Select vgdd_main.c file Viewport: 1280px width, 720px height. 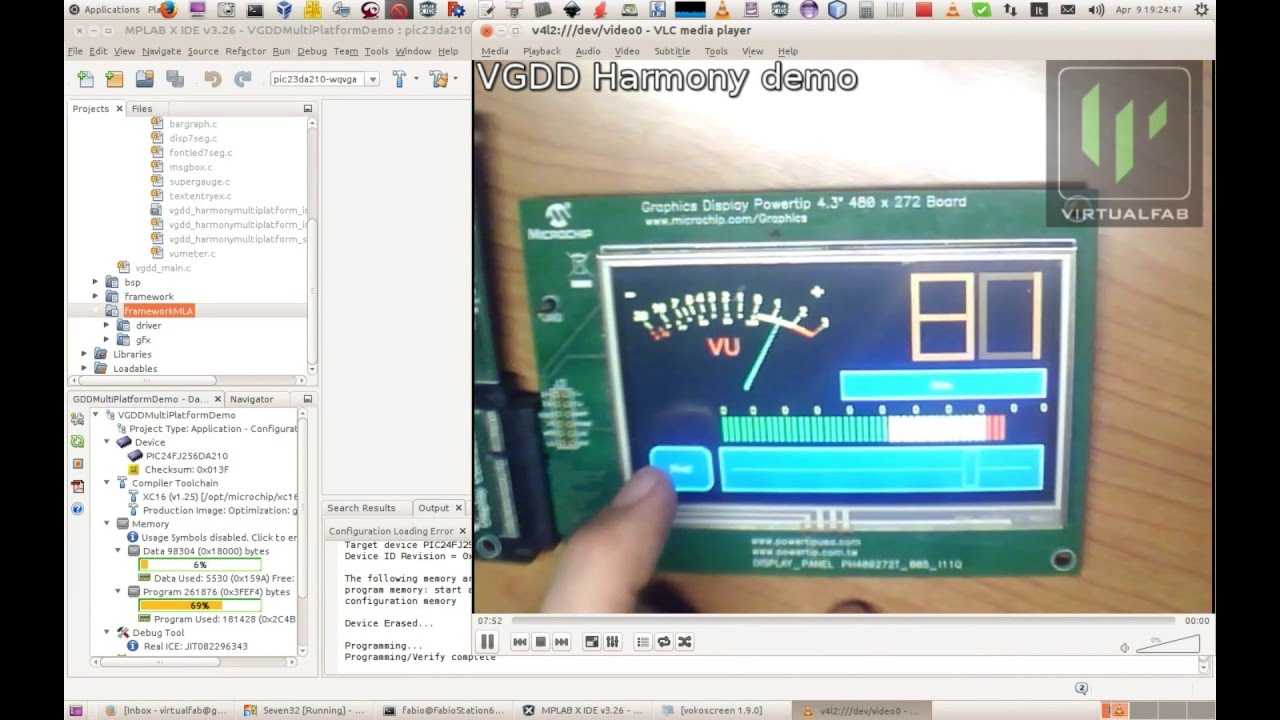163,268
